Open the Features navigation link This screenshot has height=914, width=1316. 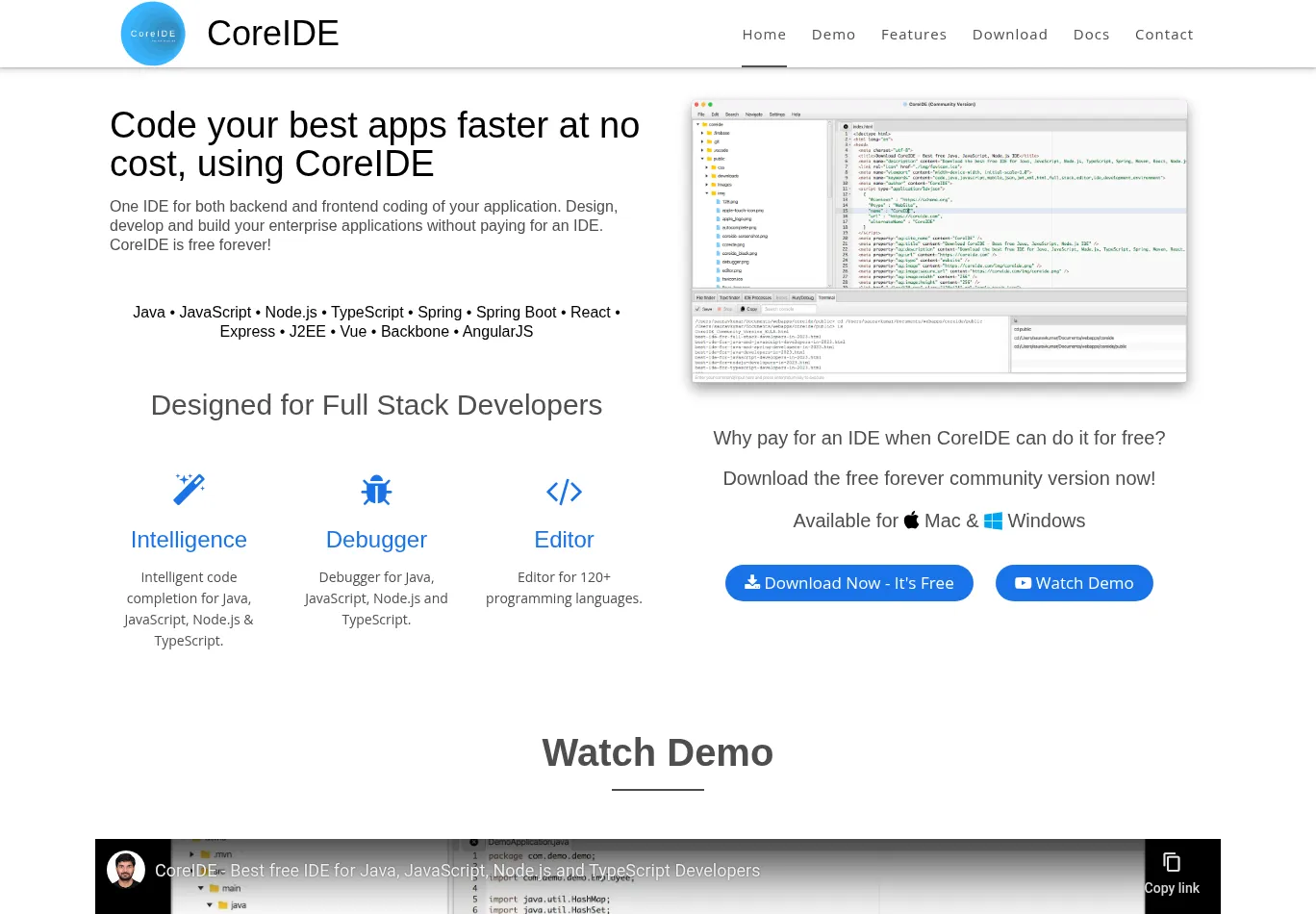913,35
